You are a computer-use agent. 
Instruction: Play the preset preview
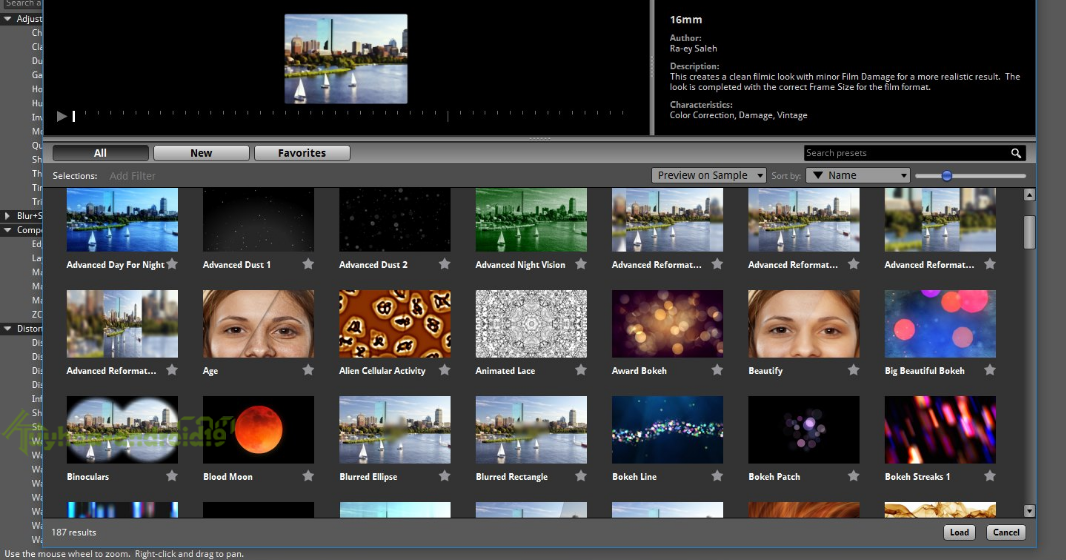pyautogui.click(x=61, y=116)
